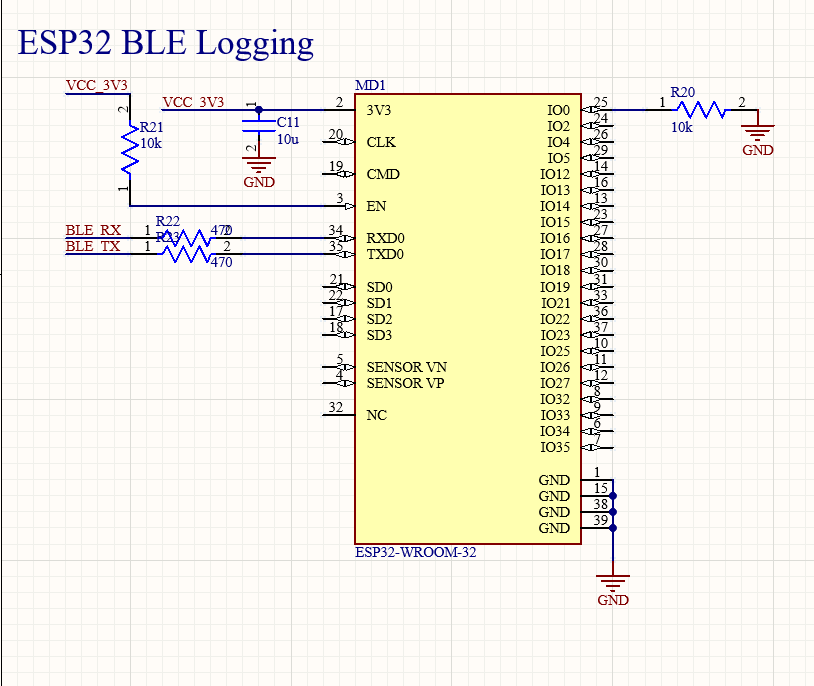Click the "10k" value of R21
814x686 pixels.
[151, 143]
